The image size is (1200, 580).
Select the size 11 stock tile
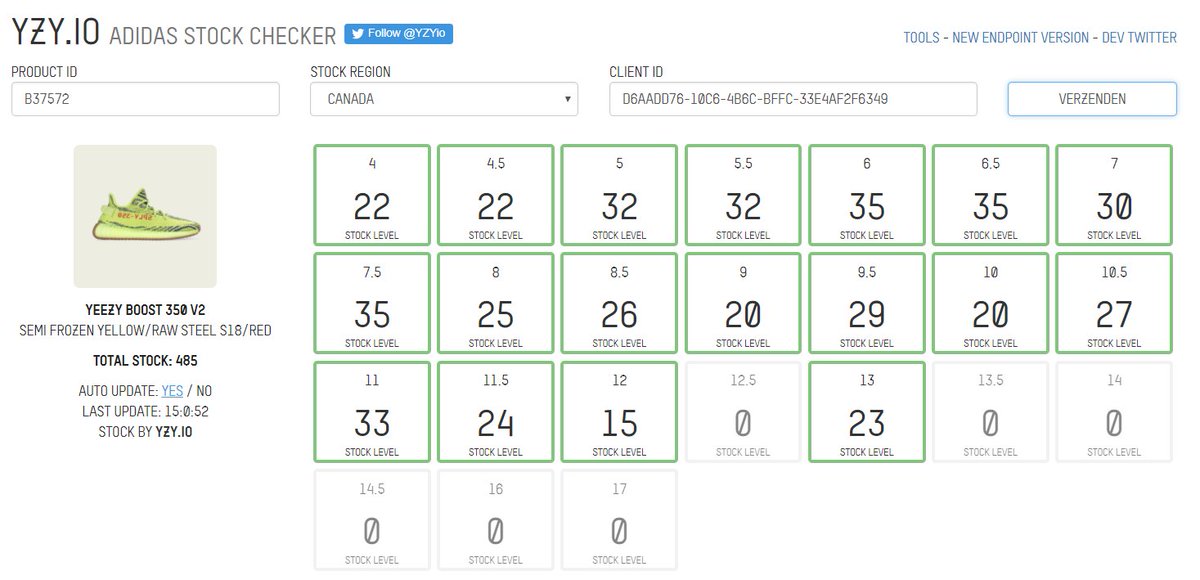(x=372, y=412)
